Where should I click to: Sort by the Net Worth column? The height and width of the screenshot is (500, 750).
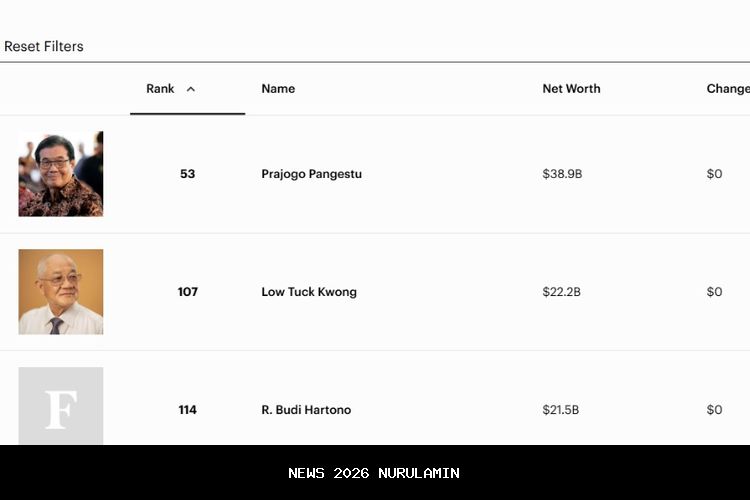pyautogui.click(x=571, y=89)
